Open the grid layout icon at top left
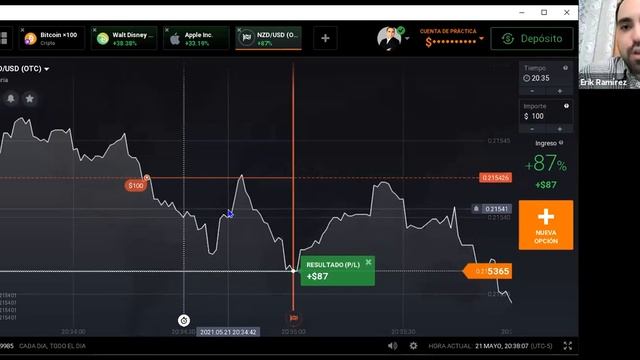The image size is (640, 360). point(4,38)
